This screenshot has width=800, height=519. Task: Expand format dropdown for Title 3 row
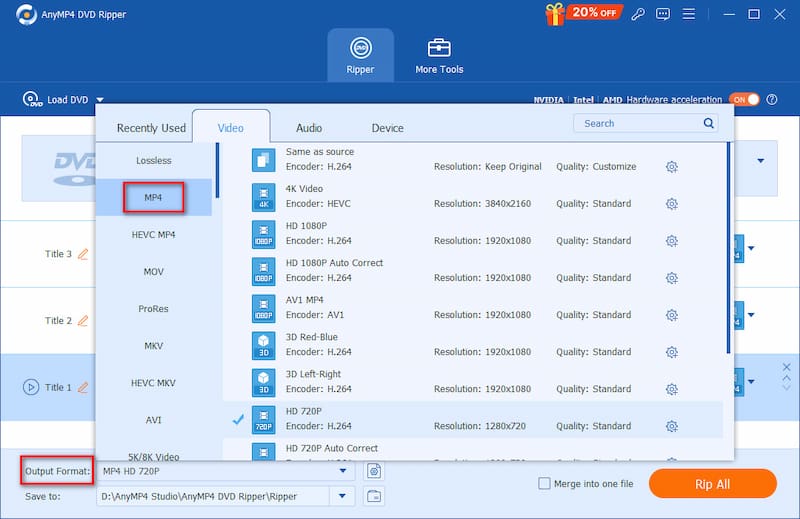click(x=751, y=249)
